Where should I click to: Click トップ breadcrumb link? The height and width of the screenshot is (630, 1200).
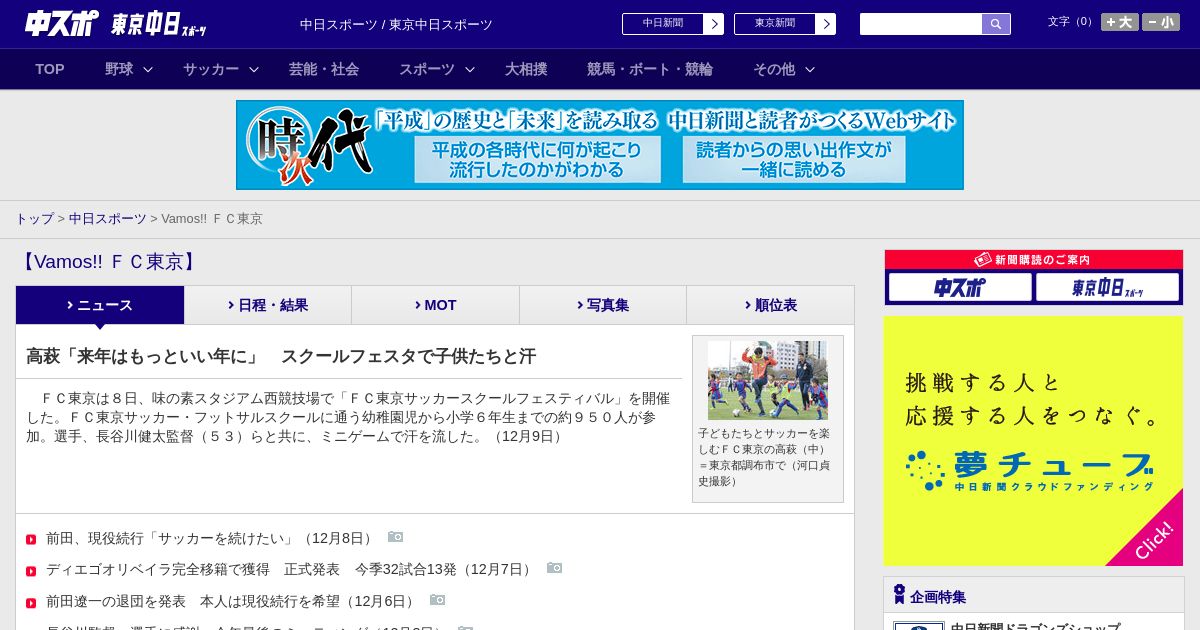34,218
